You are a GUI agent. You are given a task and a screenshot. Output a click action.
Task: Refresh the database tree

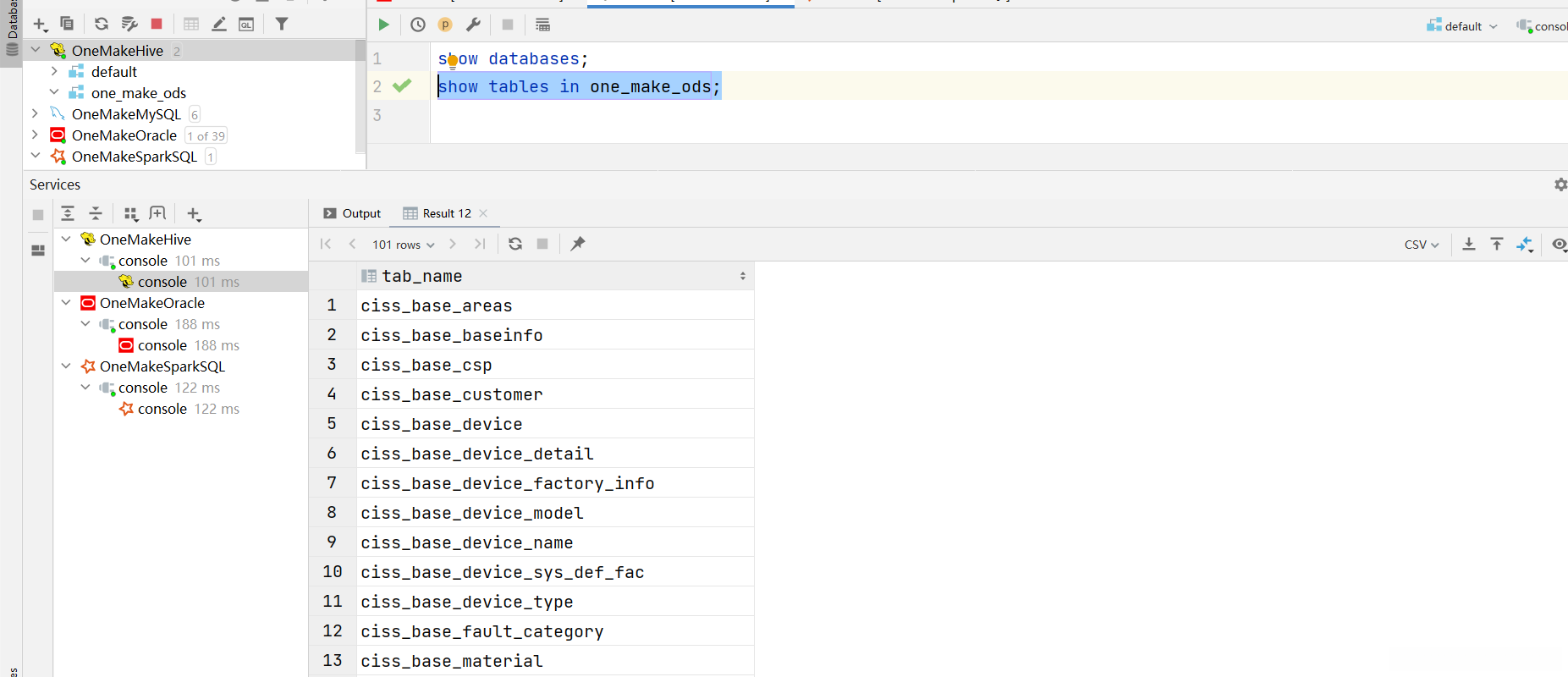pos(102,24)
